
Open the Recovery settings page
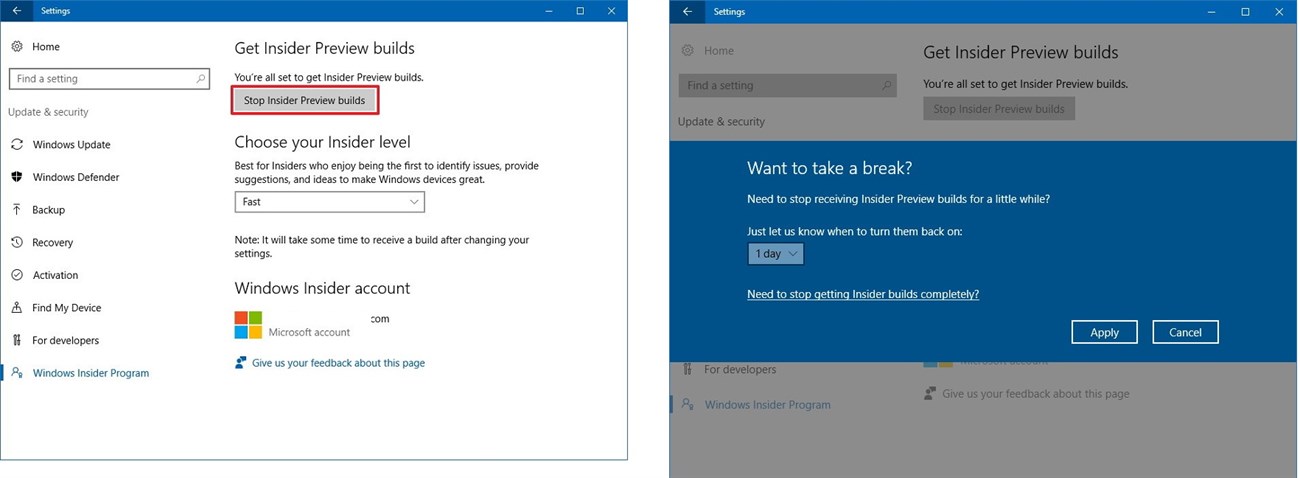click(52, 243)
